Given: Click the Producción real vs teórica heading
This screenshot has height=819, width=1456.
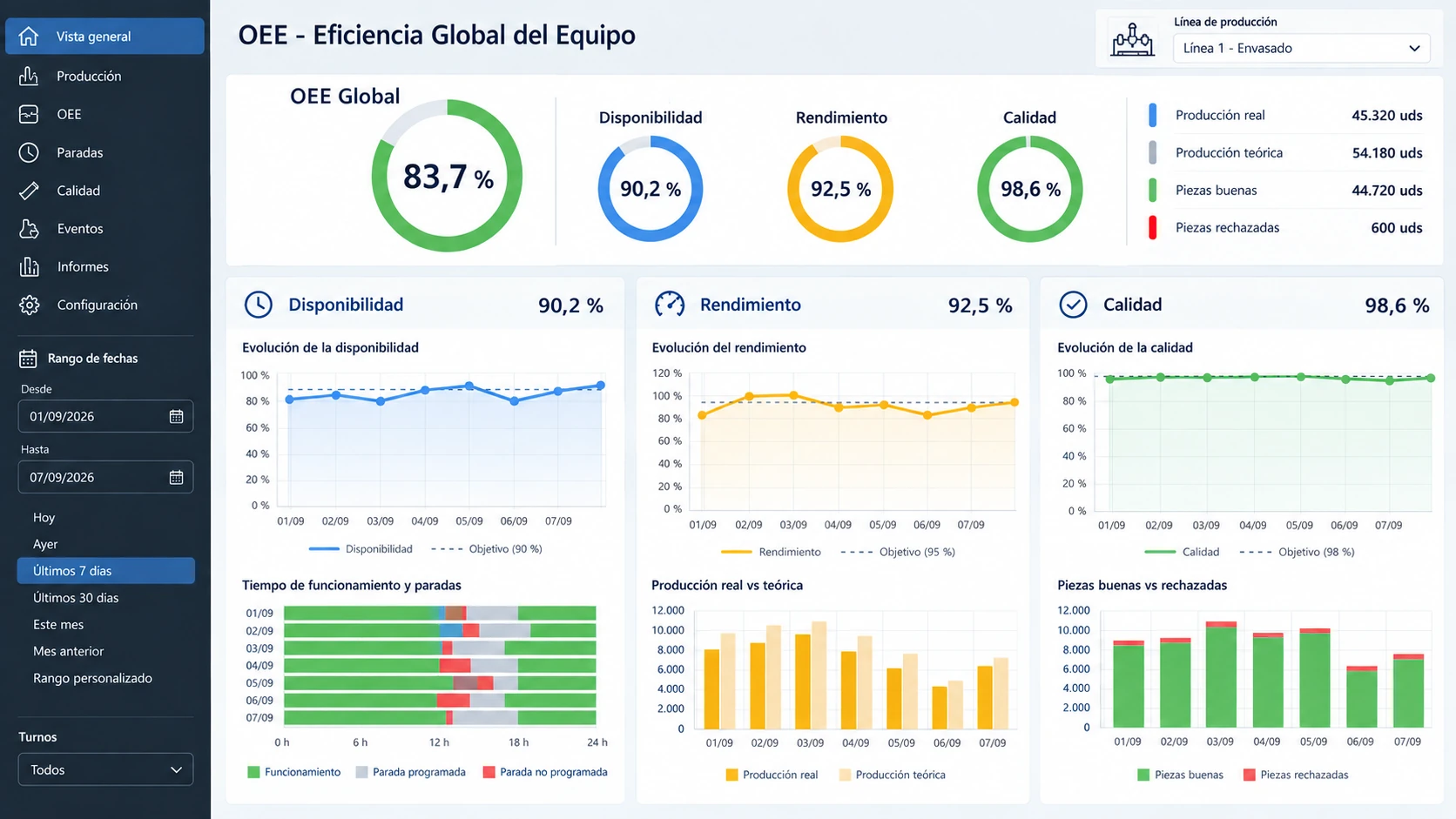Looking at the screenshot, I should point(727,585).
